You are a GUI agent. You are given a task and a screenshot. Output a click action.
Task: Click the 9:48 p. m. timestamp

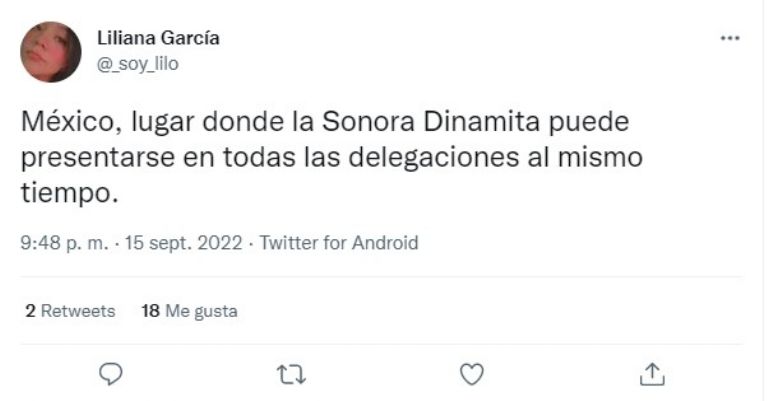pyautogui.click(x=62, y=242)
